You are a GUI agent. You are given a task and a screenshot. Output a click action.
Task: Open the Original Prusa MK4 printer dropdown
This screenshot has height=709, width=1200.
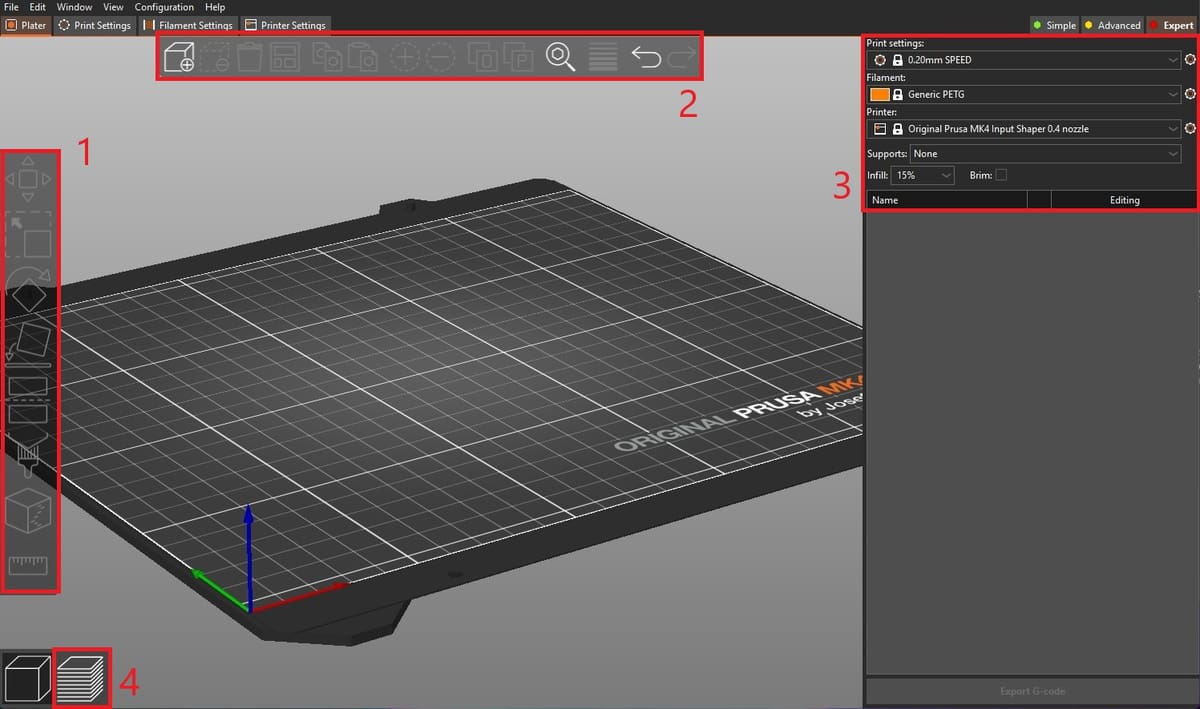tap(1024, 129)
